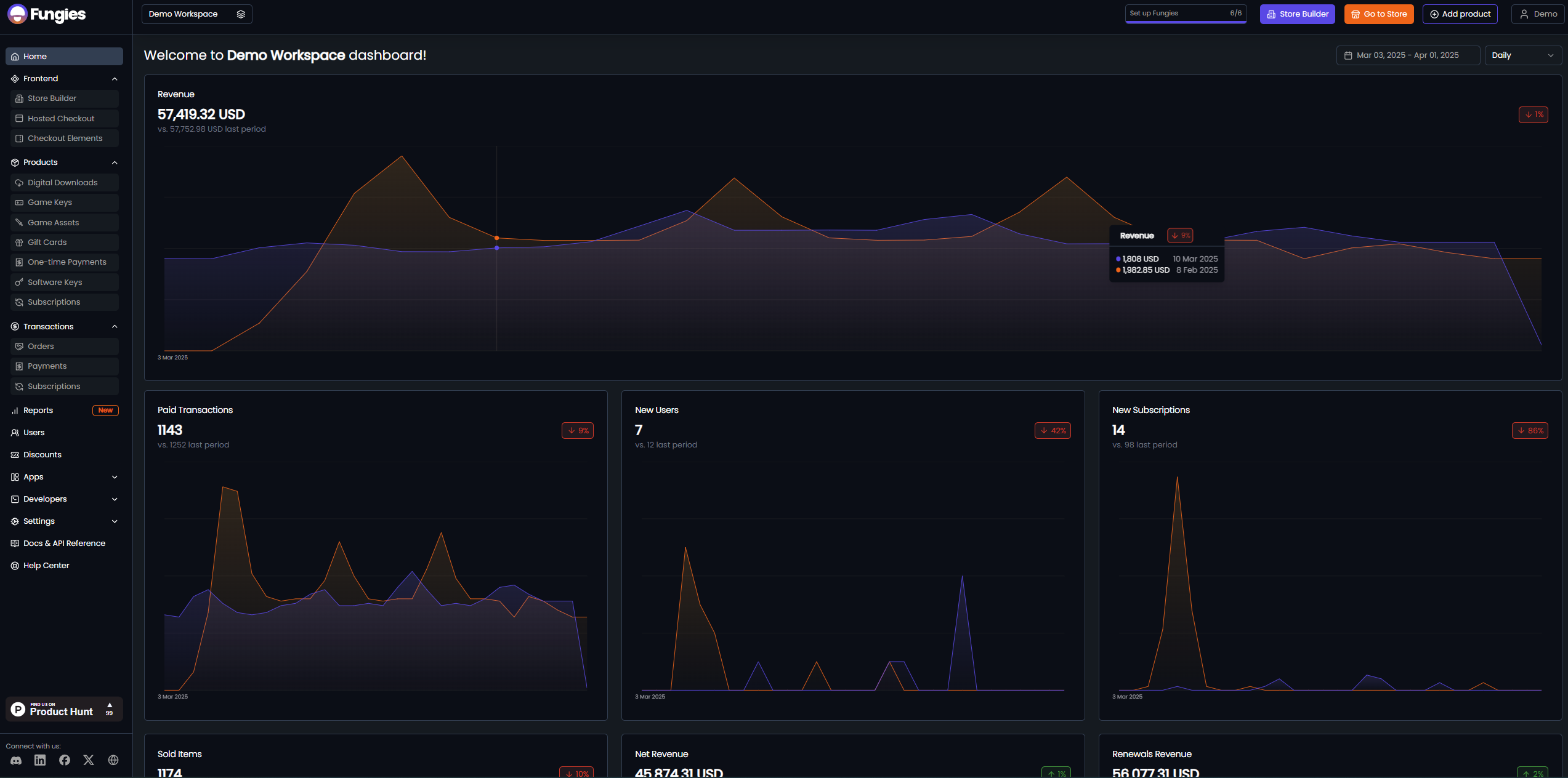
Task: Open Software Keys in sidebar
Action: (65, 283)
